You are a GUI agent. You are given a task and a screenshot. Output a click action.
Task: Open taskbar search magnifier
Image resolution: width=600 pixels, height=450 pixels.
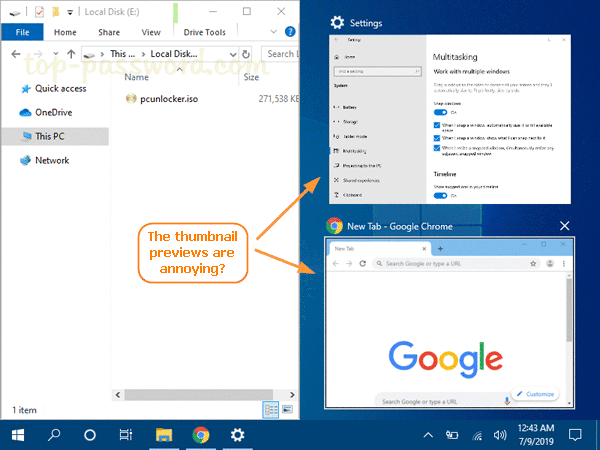pos(54,435)
